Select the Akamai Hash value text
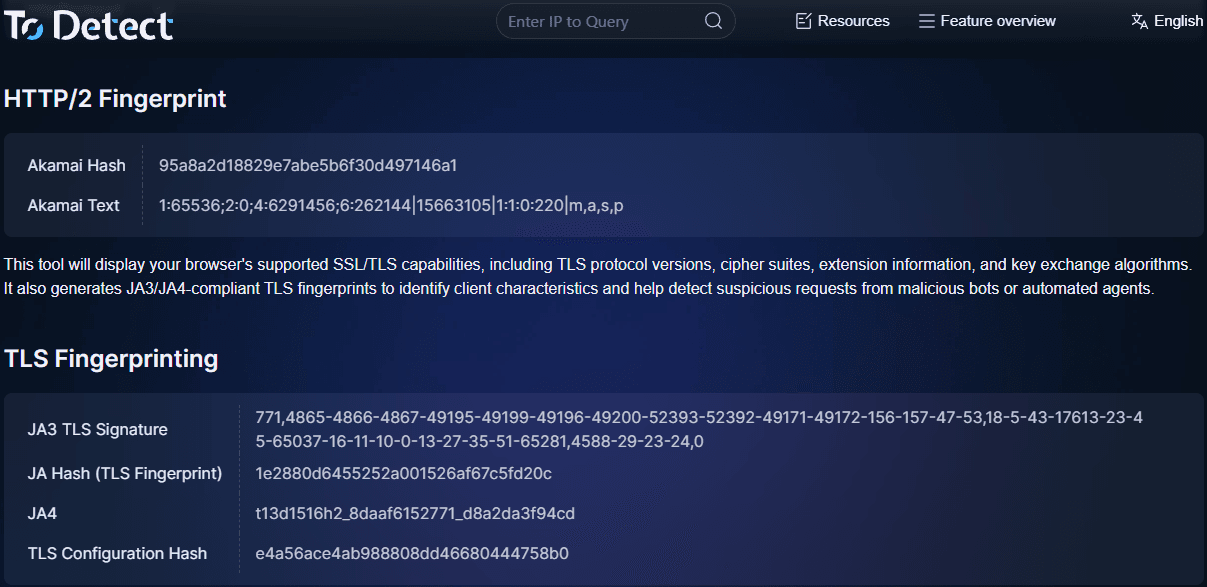This screenshot has width=1207, height=587. tap(307, 165)
